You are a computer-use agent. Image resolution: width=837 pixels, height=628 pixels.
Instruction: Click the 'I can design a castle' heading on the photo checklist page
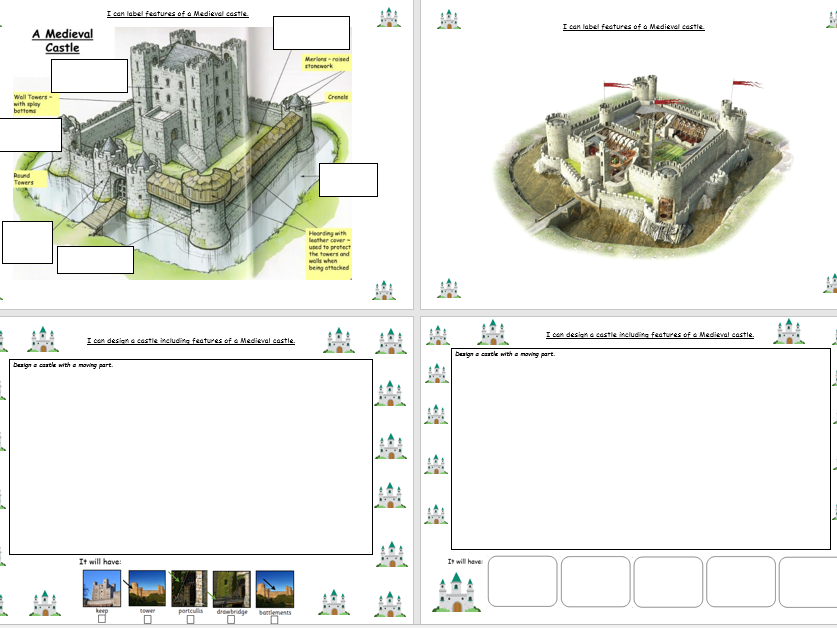click(x=191, y=340)
